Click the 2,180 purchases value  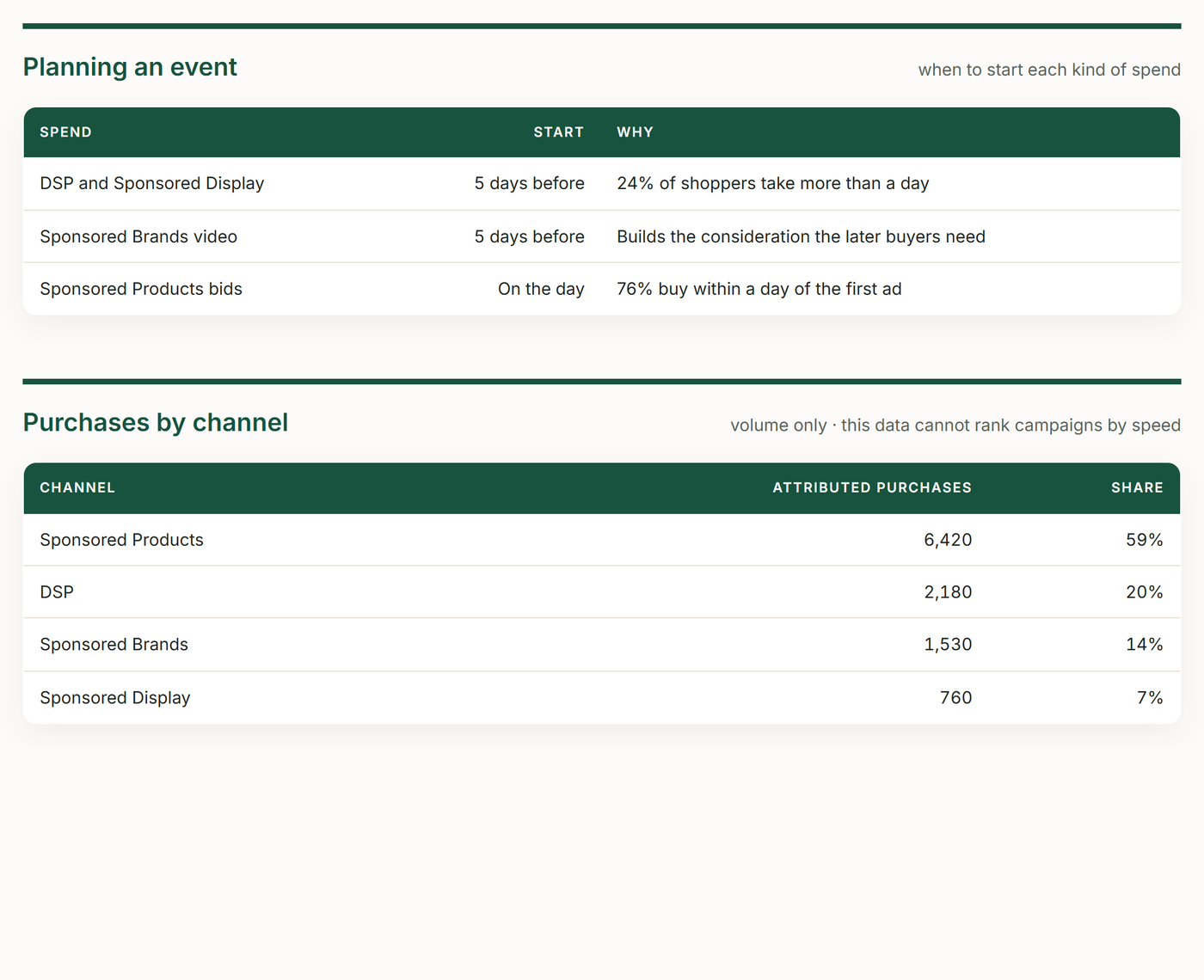949,592
